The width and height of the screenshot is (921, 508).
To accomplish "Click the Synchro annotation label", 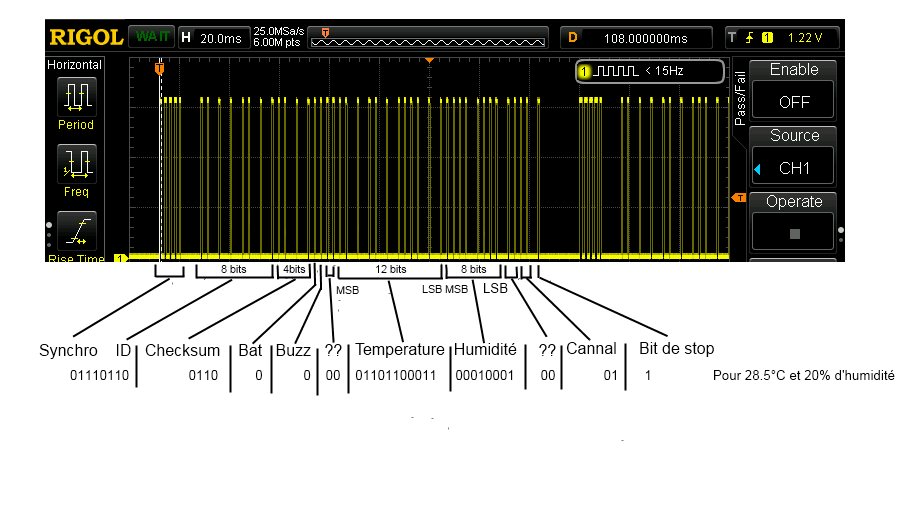I will (68, 351).
